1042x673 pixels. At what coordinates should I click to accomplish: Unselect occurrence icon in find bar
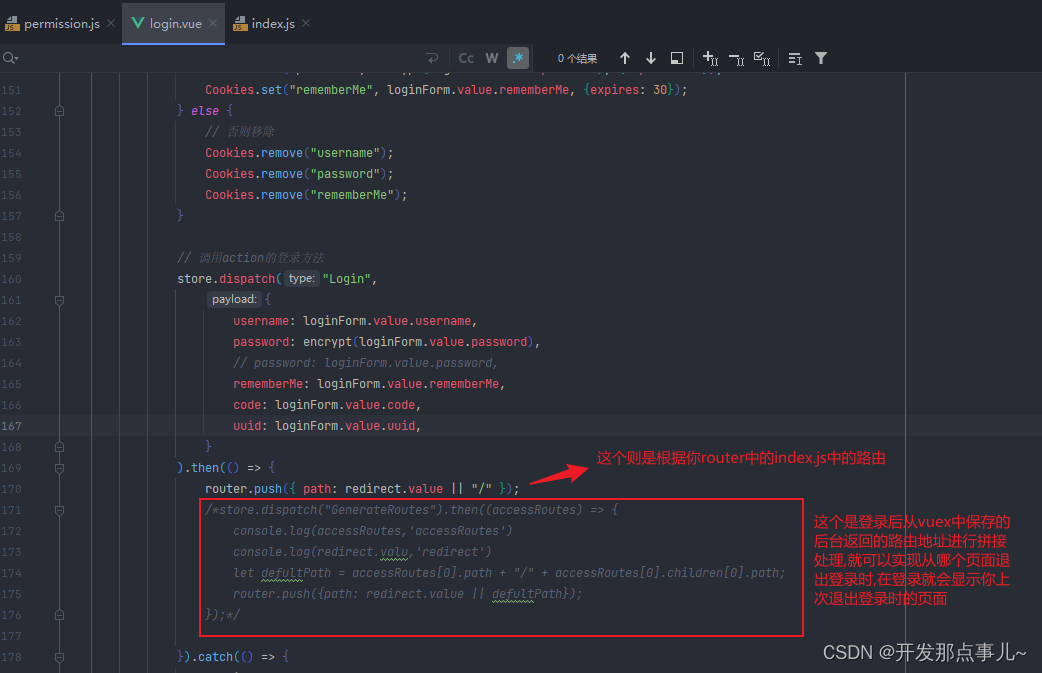coord(736,58)
